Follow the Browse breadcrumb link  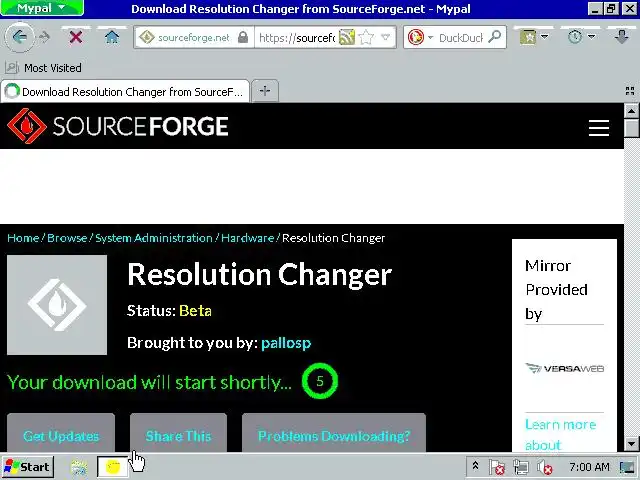67,238
